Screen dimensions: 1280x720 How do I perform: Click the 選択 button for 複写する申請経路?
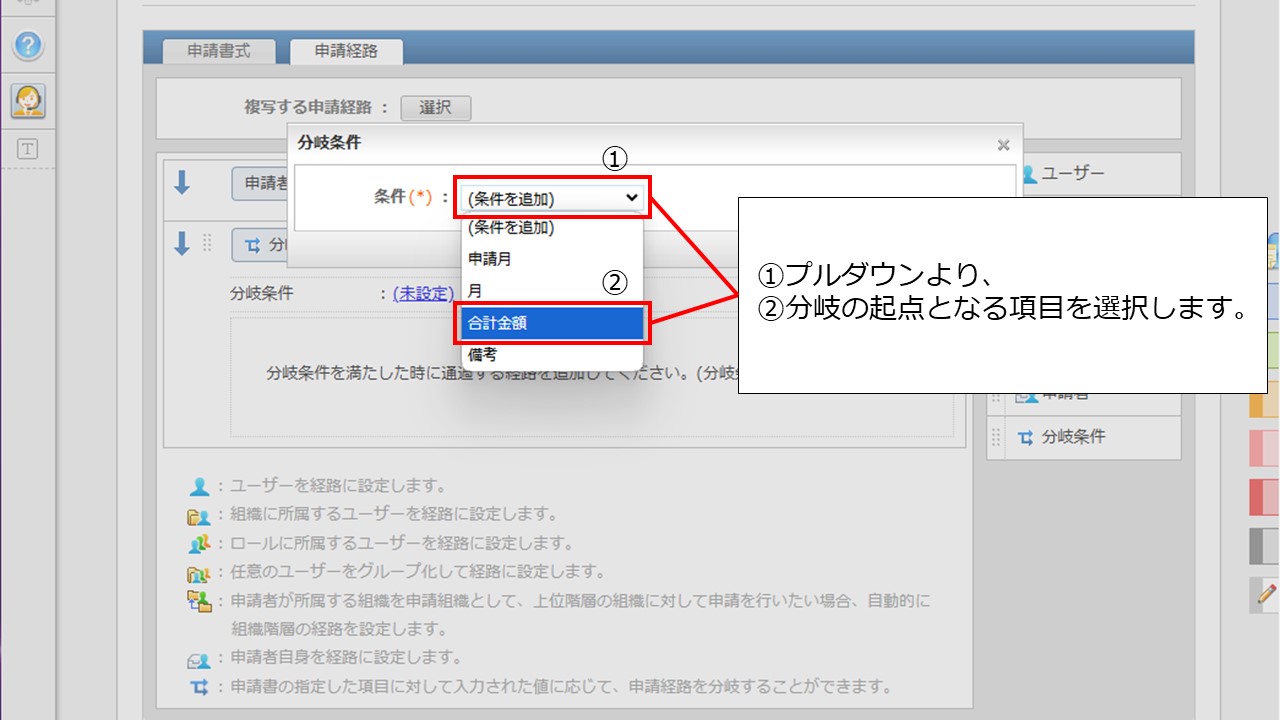tap(435, 108)
